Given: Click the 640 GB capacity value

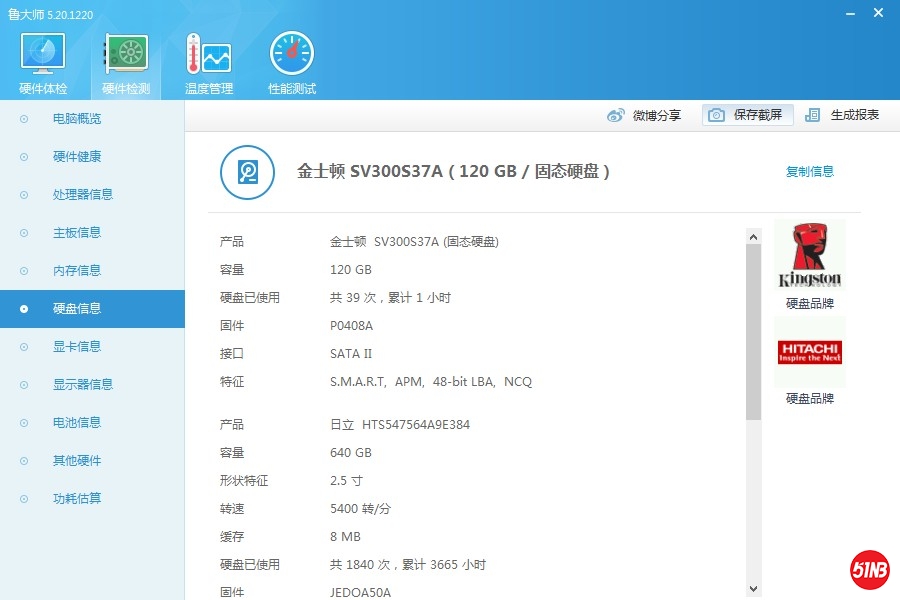Looking at the screenshot, I should tap(351, 452).
